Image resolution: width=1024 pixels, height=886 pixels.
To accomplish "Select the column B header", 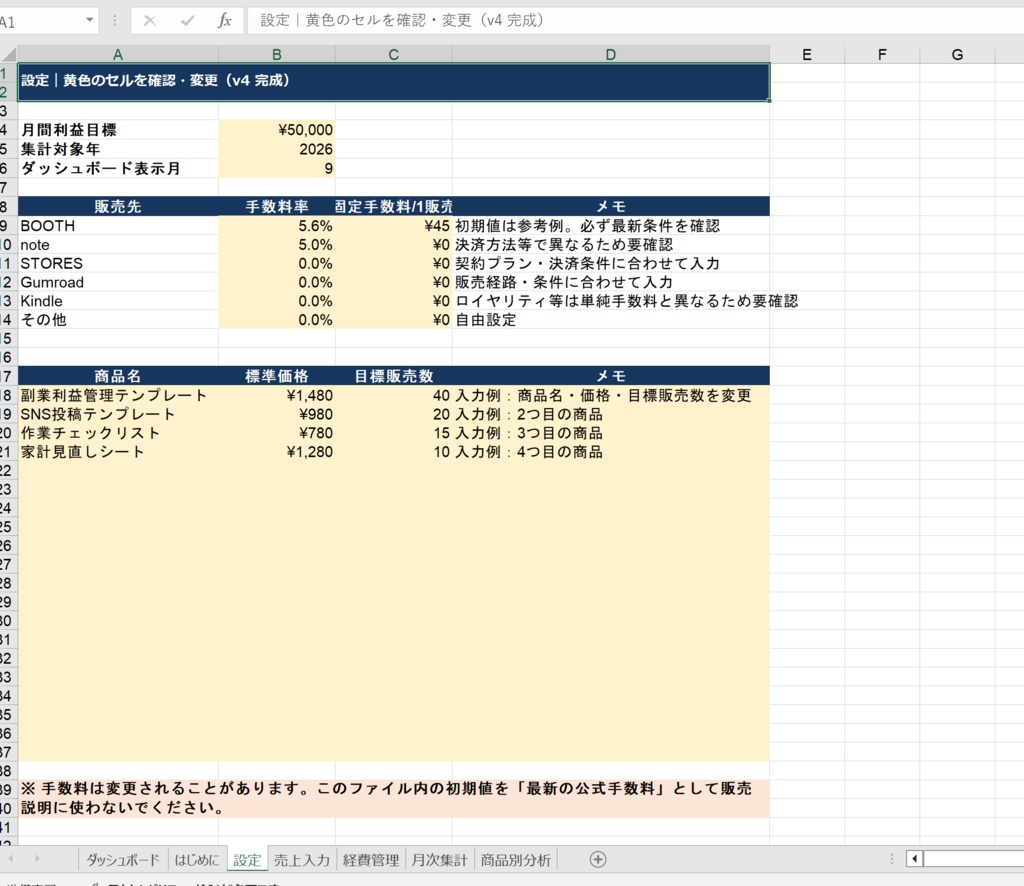I will pos(277,55).
